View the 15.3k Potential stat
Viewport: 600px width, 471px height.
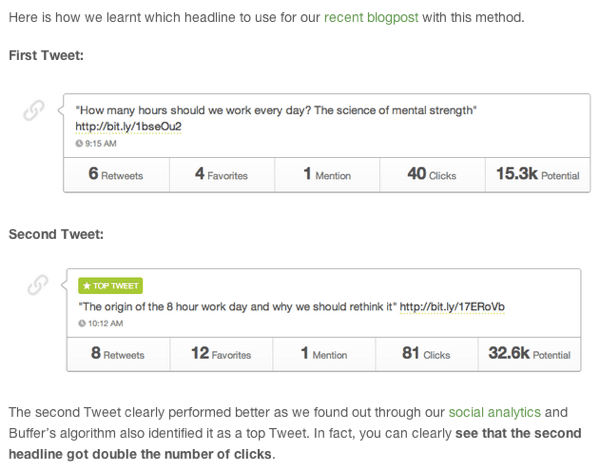click(x=538, y=174)
